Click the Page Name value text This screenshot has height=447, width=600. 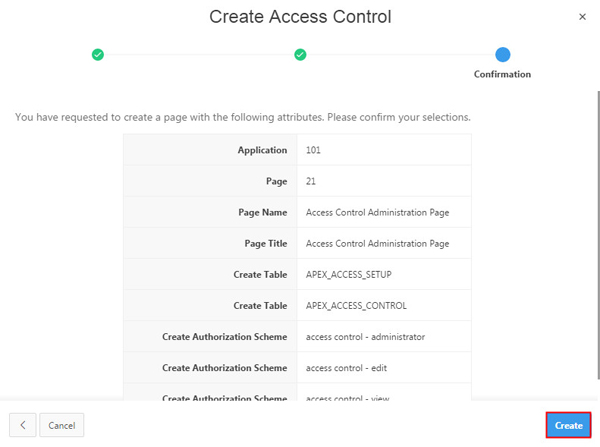tap(377, 212)
